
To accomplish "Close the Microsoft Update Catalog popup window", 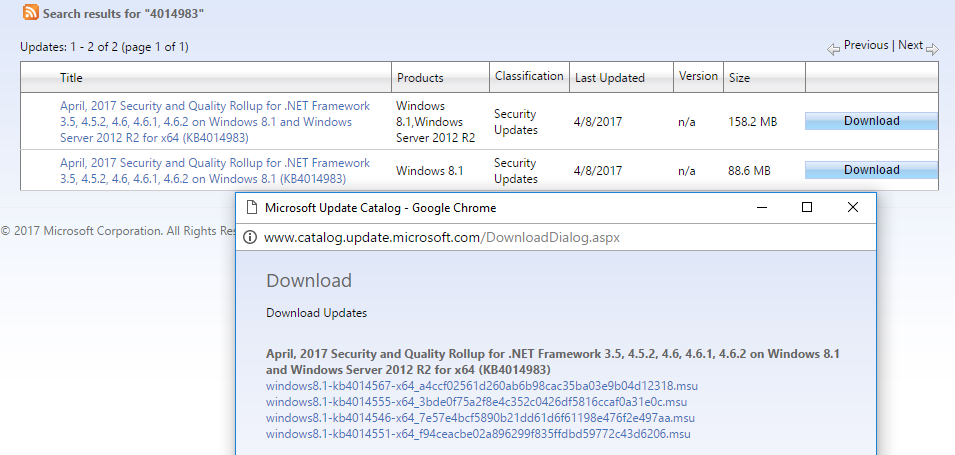I will (853, 208).
